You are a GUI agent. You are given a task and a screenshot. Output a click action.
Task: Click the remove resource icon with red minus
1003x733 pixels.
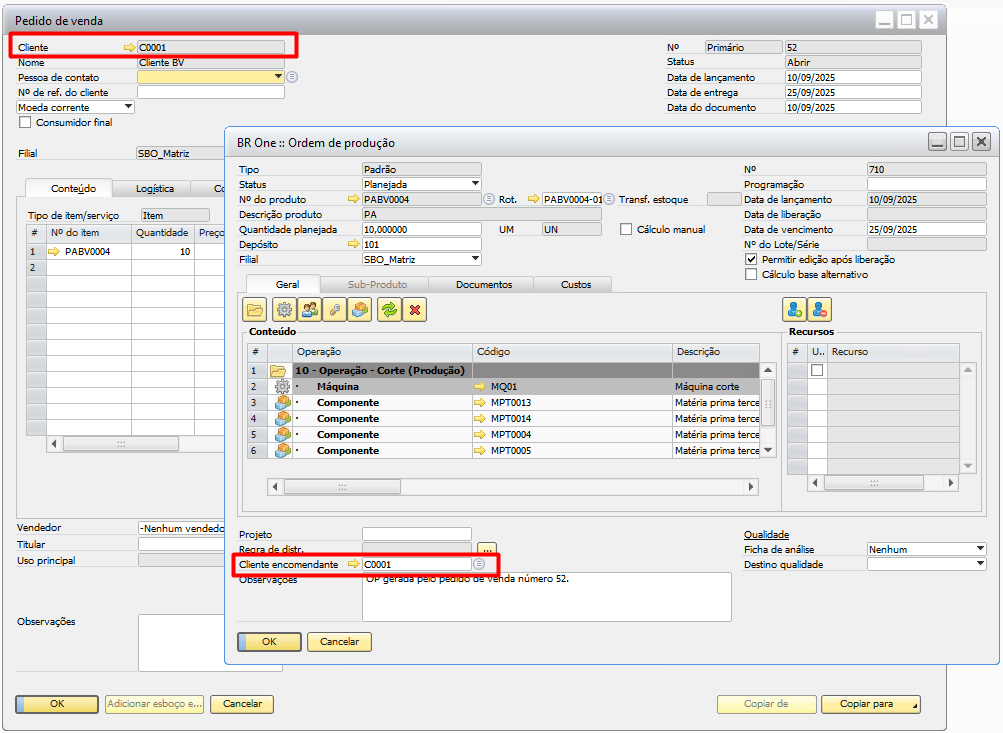point(821,310)
